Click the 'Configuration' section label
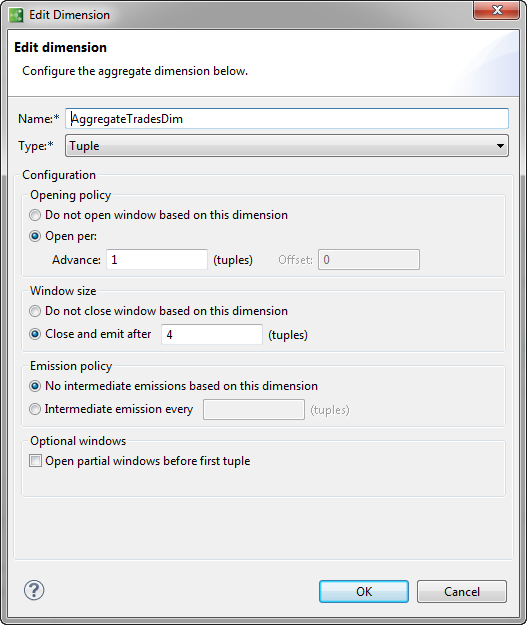This screenshot has width=527, height=625. click(x=59, y=175)
